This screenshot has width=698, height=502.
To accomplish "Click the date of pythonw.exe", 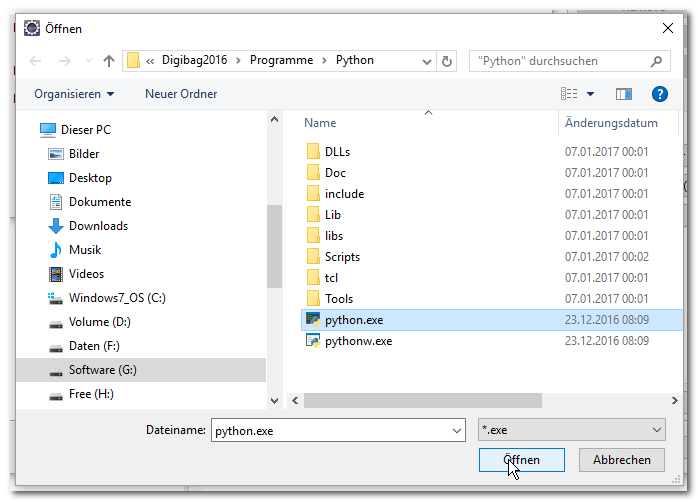I will (607, 341).
